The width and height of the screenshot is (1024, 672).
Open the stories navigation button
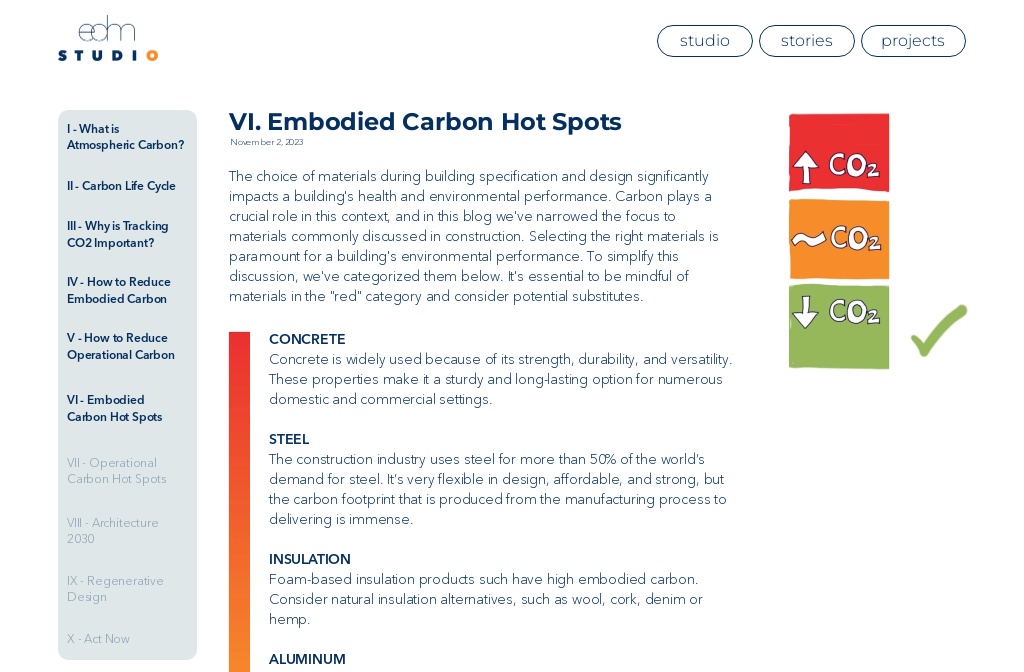[x=807, y=41]
